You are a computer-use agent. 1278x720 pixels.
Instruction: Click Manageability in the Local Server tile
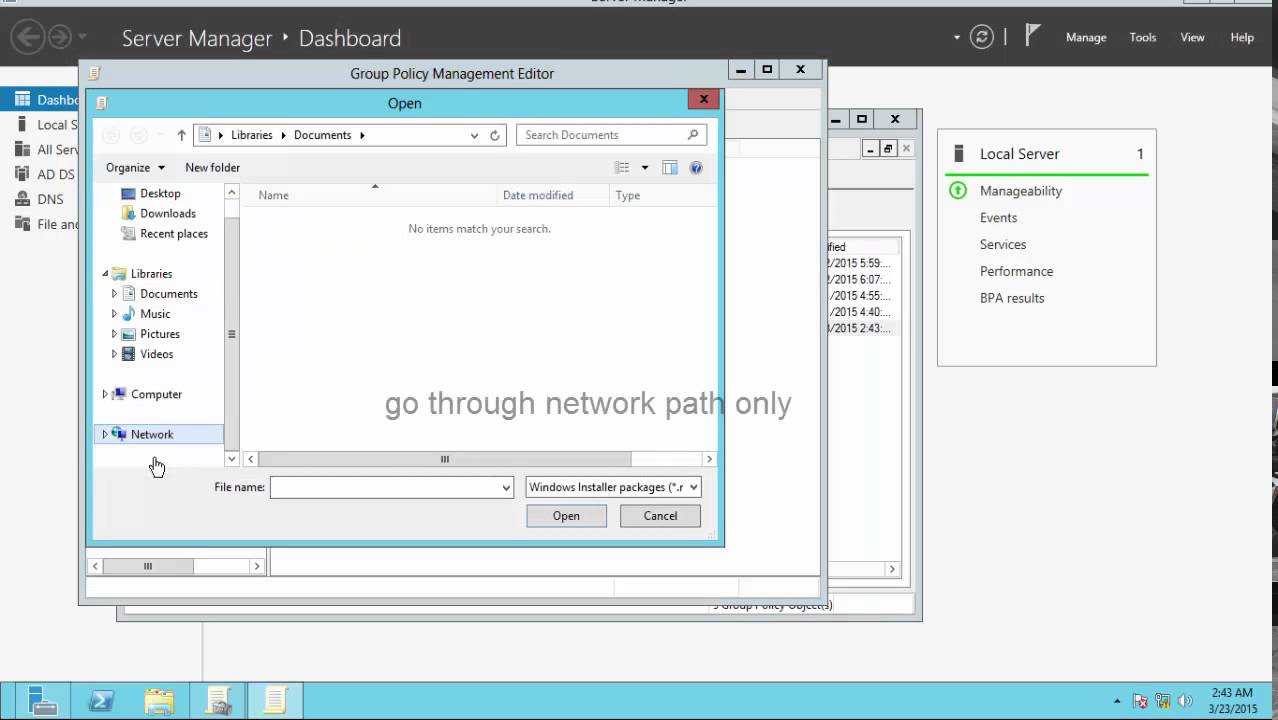coord(1021,190)
